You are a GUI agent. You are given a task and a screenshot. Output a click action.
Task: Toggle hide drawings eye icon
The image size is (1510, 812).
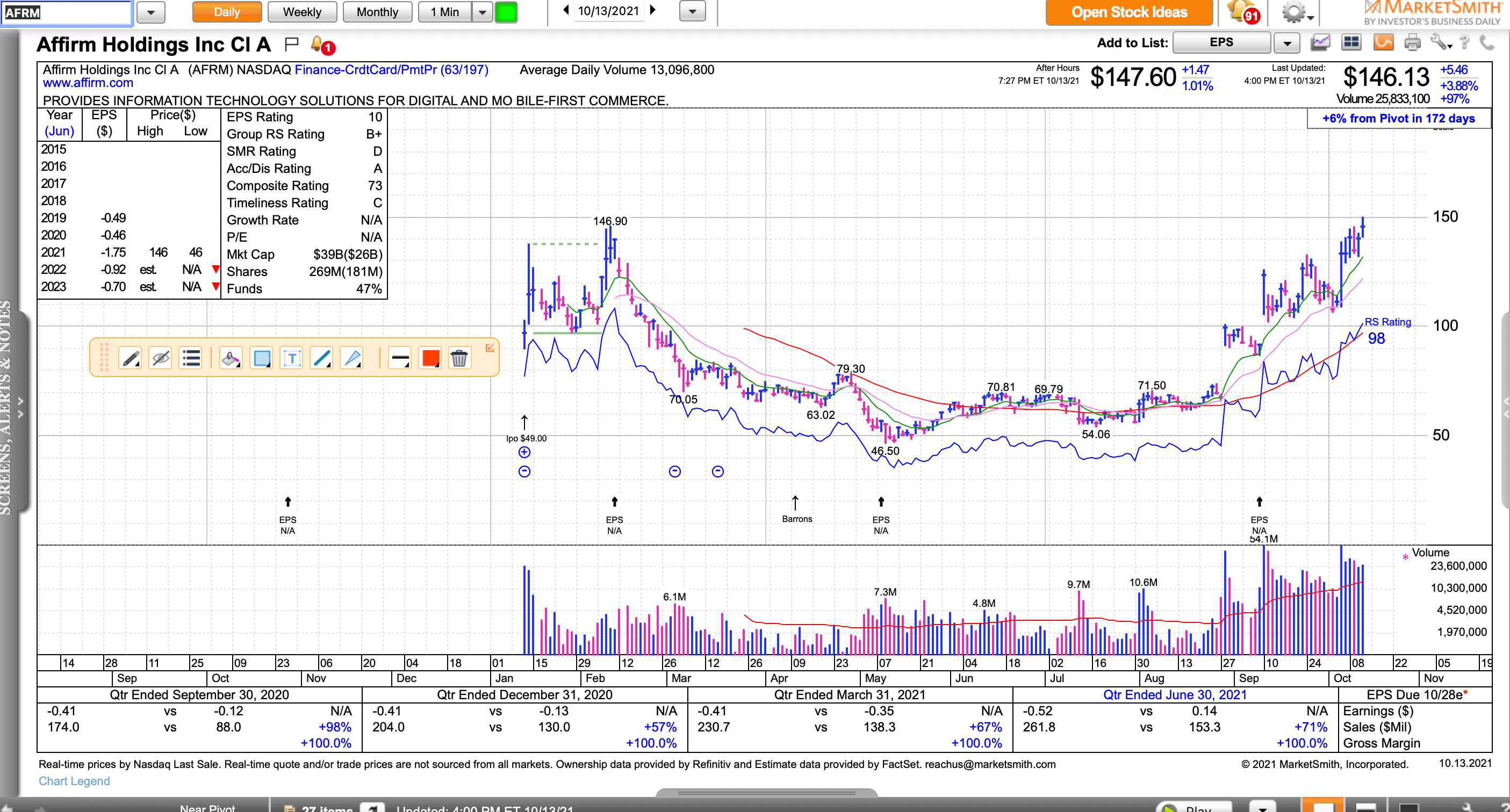pyautogui.click(x=161, y=357)
